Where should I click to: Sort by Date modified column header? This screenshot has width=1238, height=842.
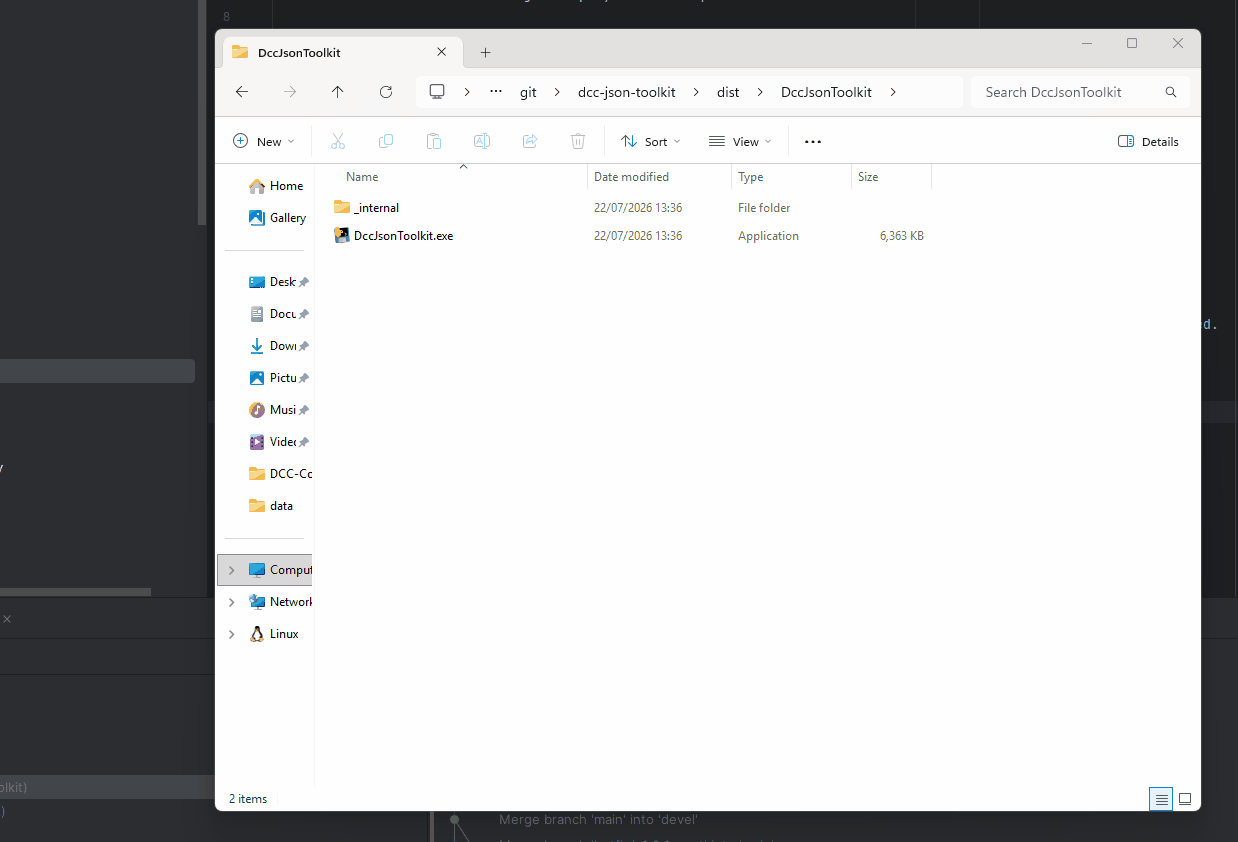pos(631,177)
